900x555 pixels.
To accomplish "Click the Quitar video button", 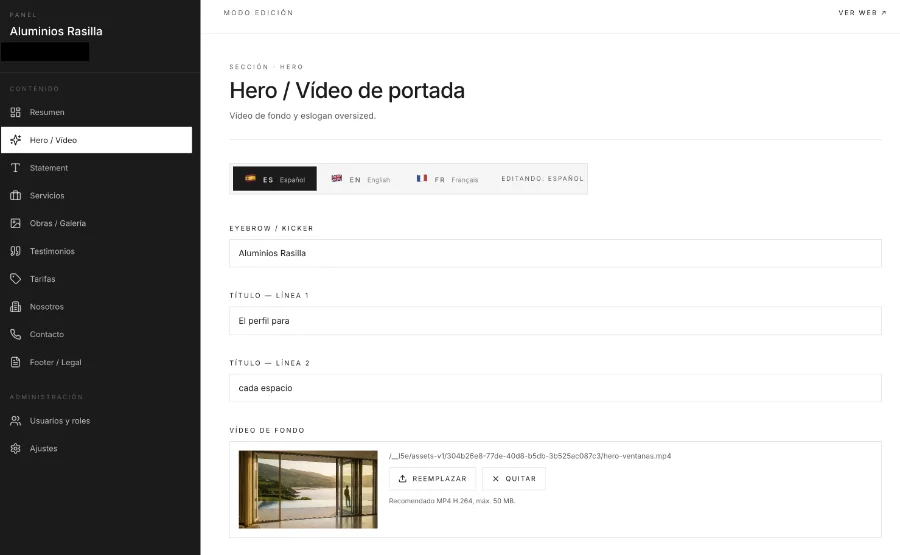I will 514,479.
